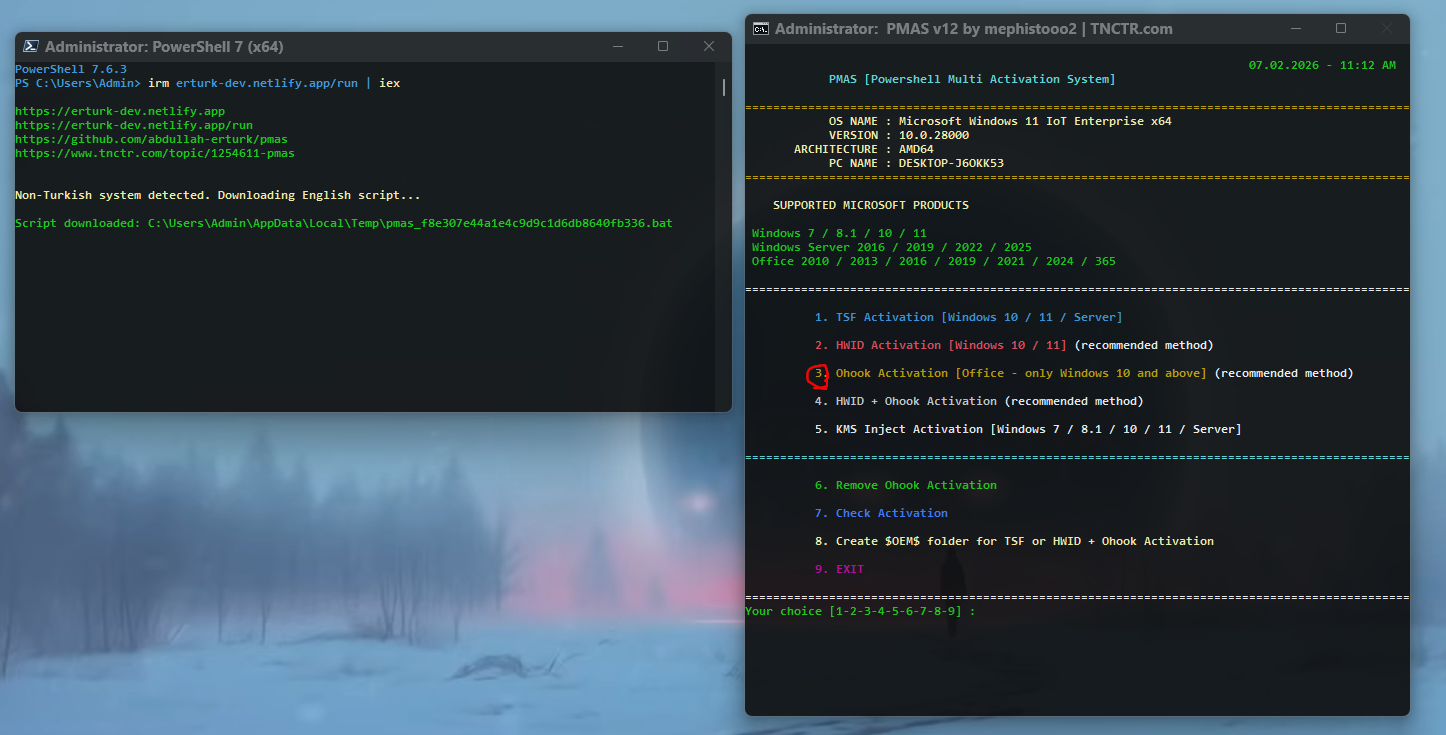The height and width of the screenshot is (735, 1446).
Task: Click the PMAS [Powershell Multi Activation System] heading
Action: pyautogui.click(x=972, y=79)
